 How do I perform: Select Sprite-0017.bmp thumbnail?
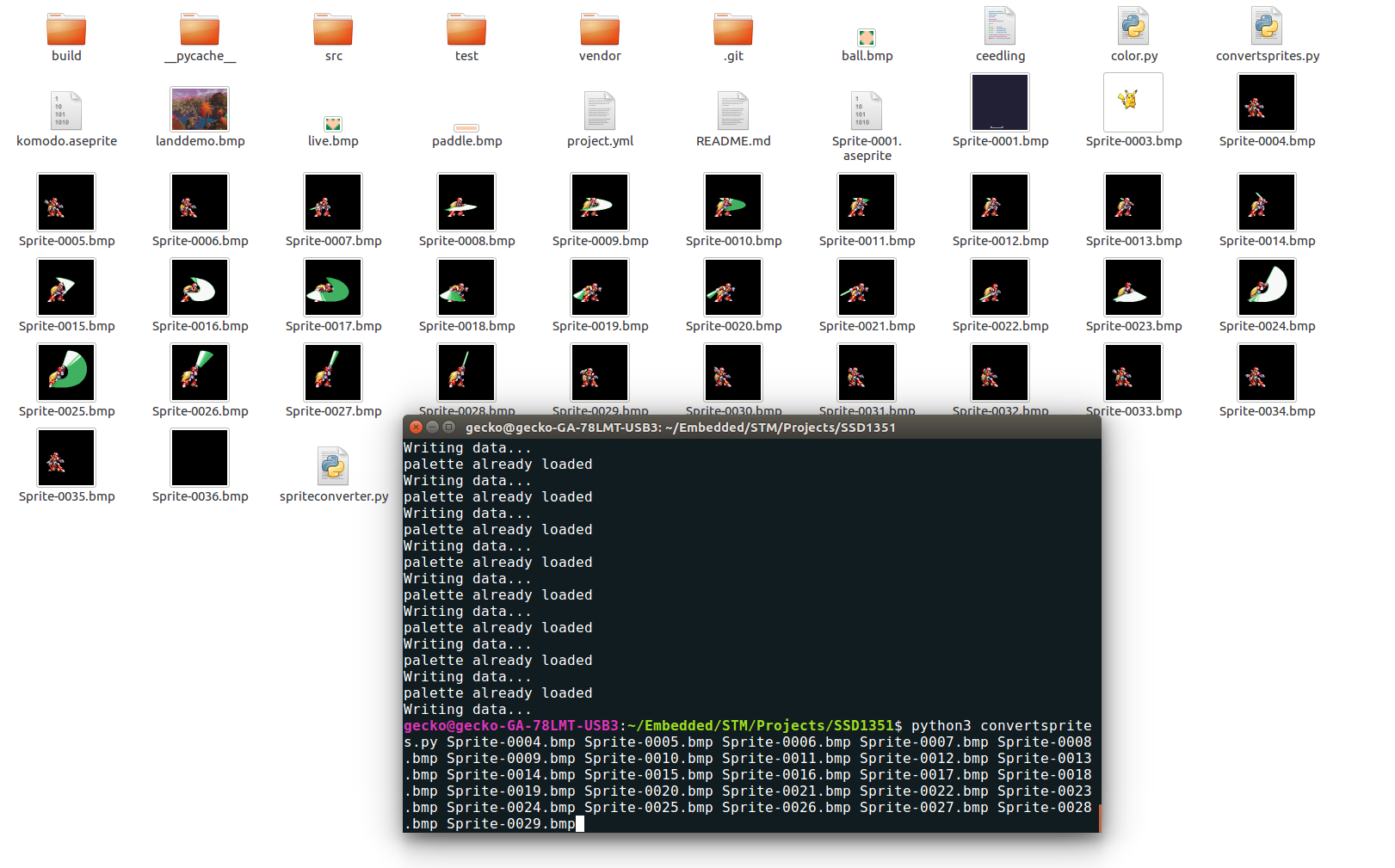coord(333,287)
